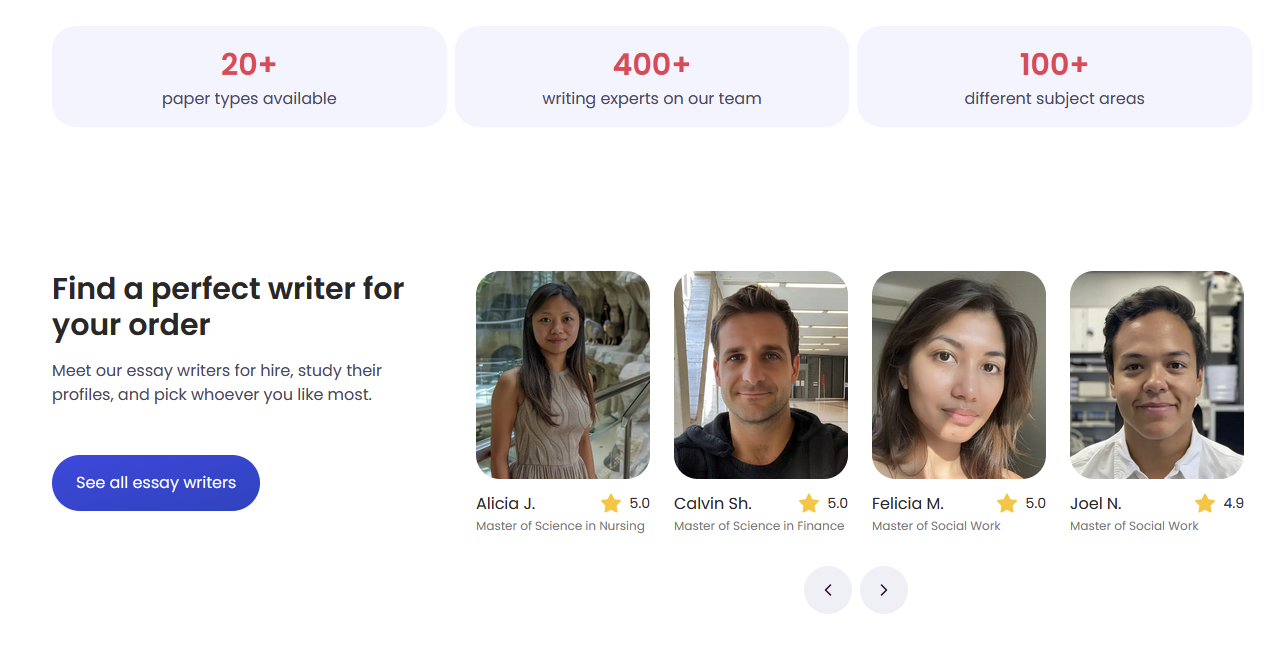The height and width of the screenshot is (657, 1280).
Task: Click Felicia M.'s gold star icon
Action: click(x=1007, y=503)
